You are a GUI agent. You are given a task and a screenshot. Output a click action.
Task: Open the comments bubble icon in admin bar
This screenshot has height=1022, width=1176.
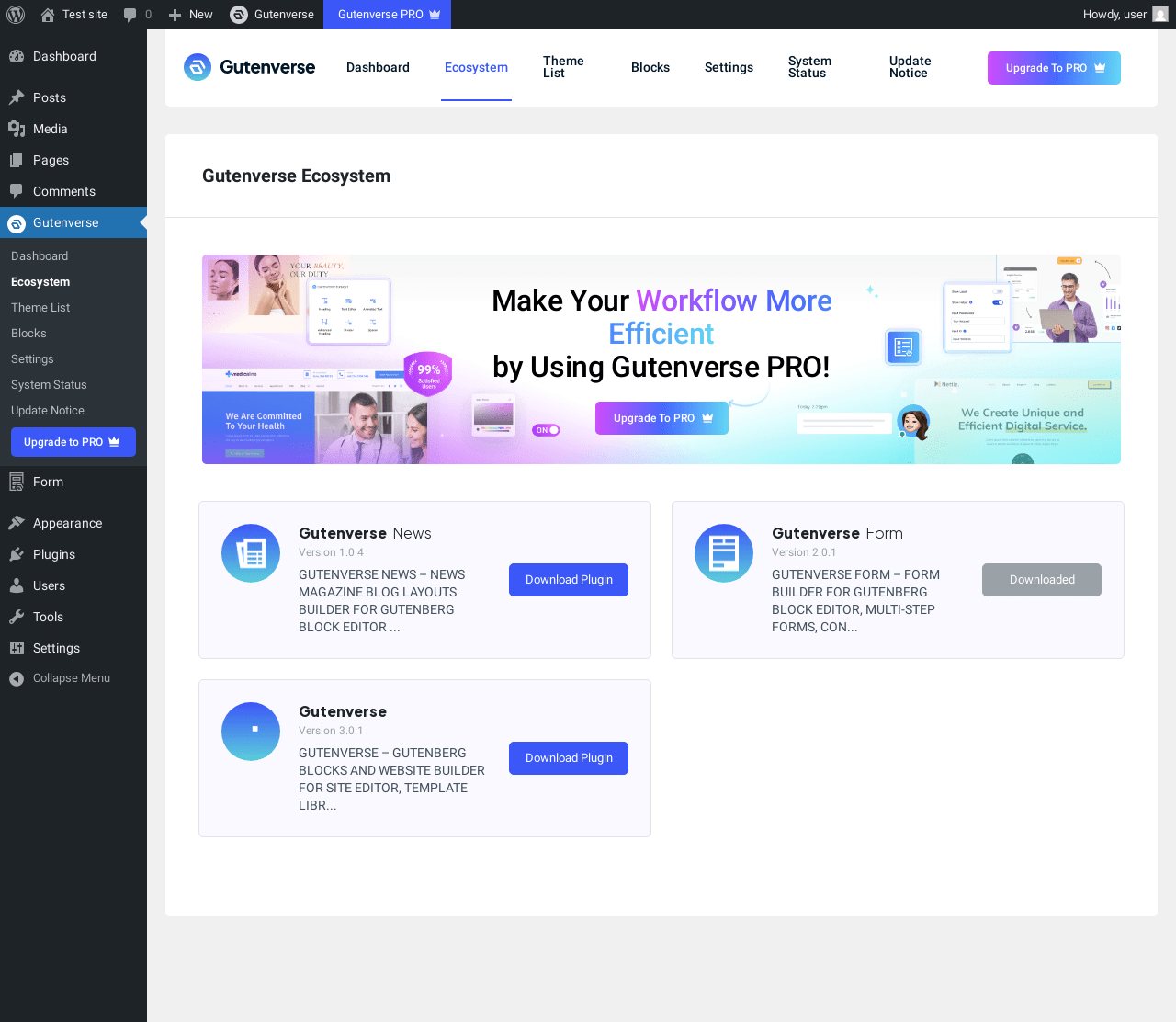pos(130,15)
